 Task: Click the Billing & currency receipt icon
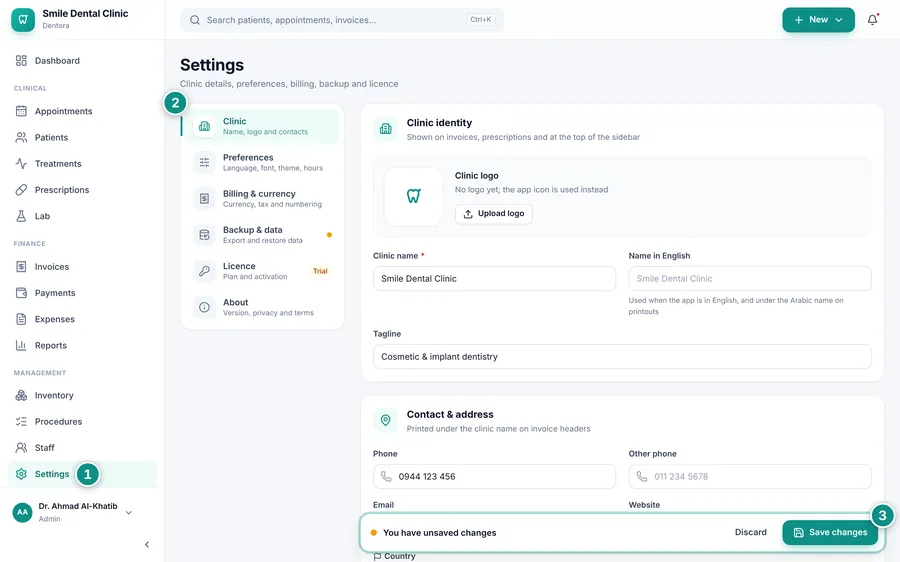click(204, 199)
